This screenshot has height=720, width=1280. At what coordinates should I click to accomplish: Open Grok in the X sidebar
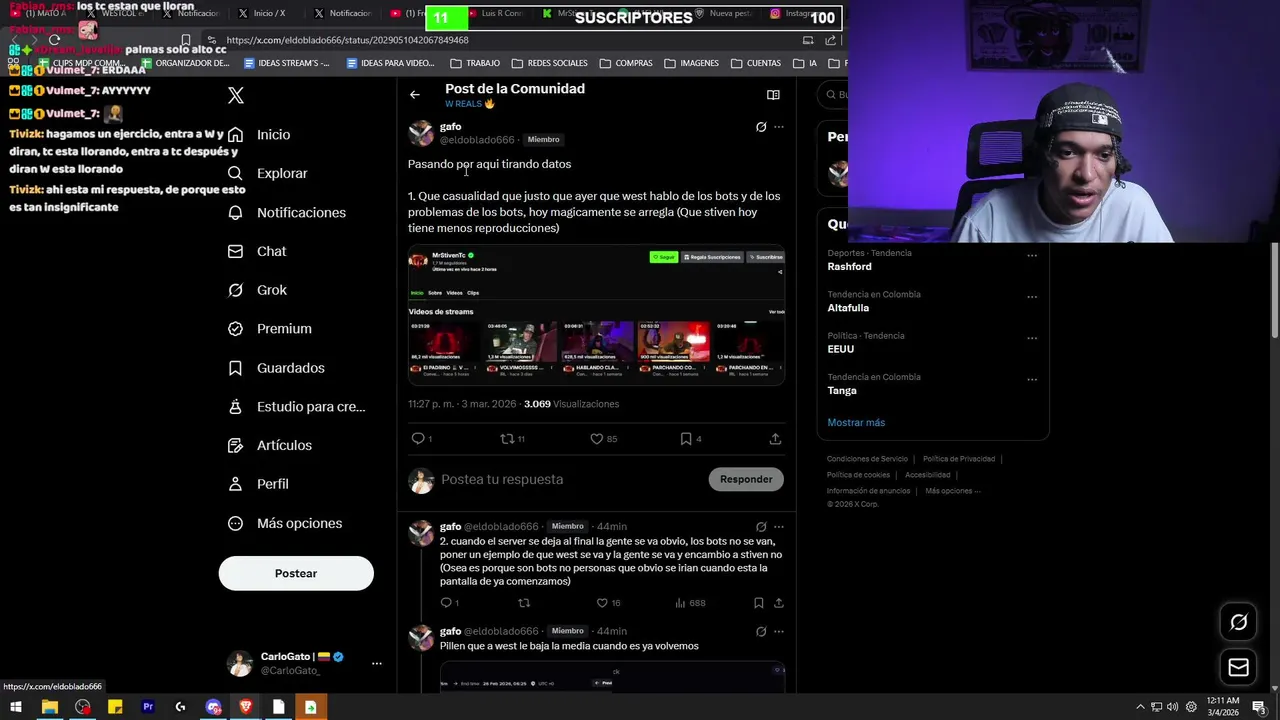point(257,290)
